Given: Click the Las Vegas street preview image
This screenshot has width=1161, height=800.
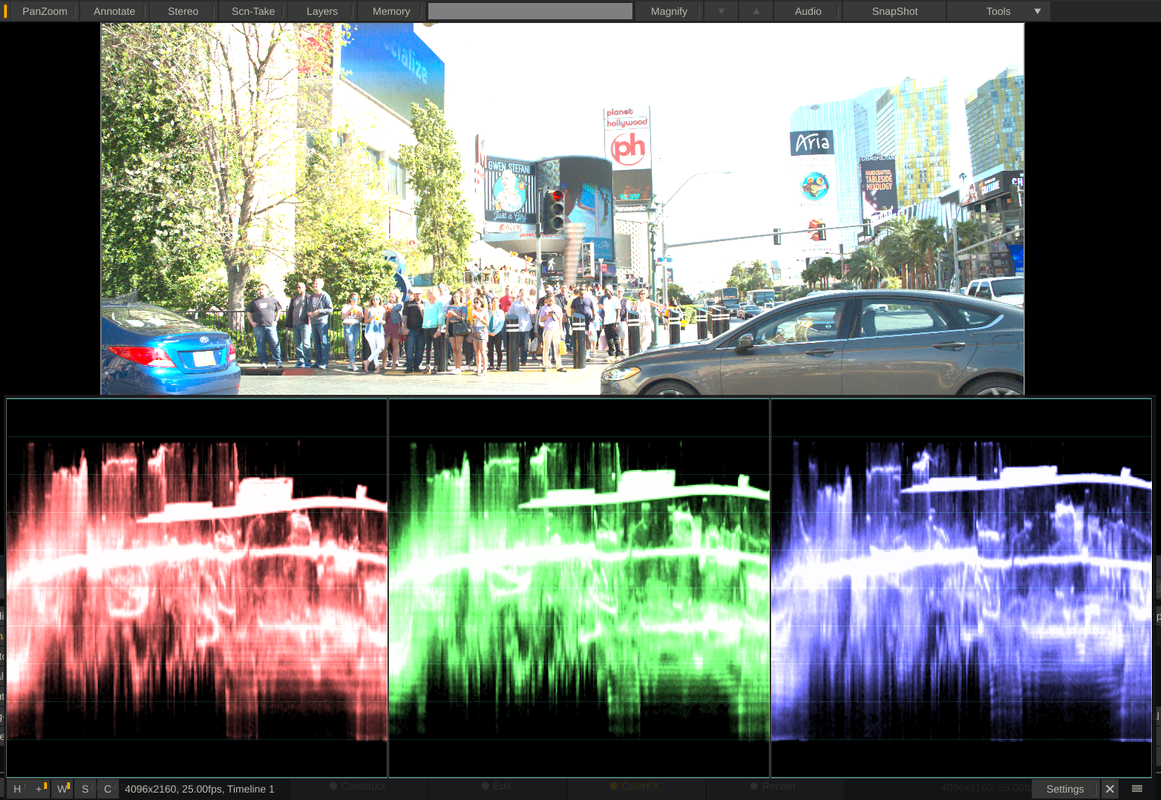Looking at the screenshot, I should tap(563, 209).
